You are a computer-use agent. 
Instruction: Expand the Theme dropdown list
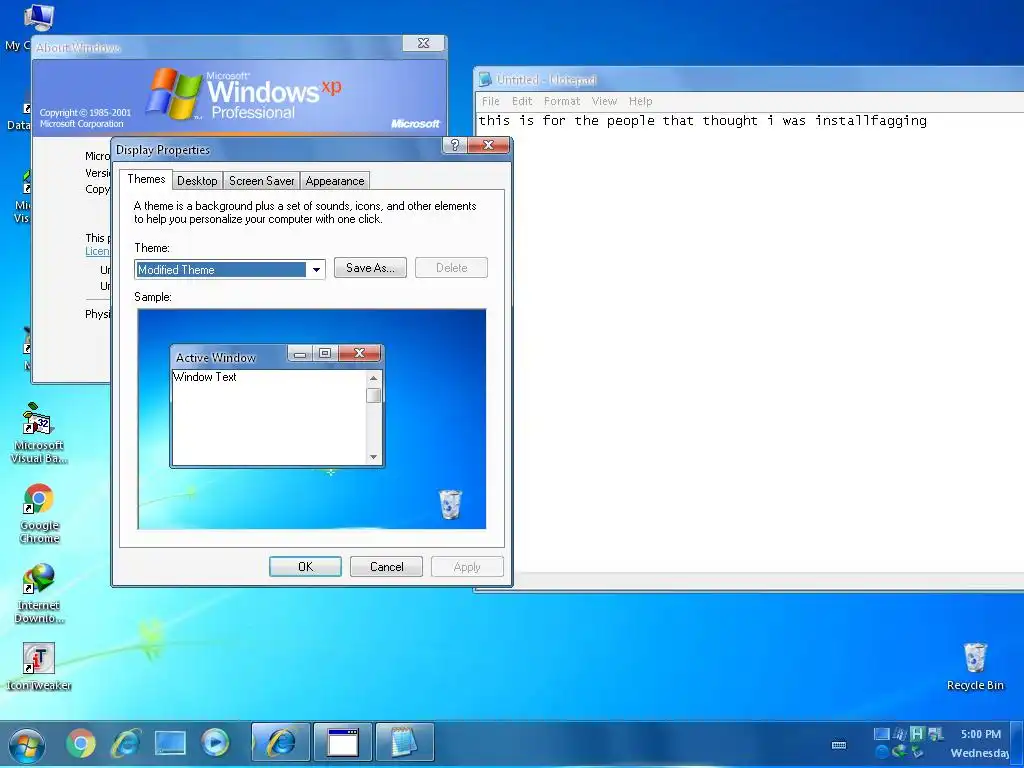click(316, 270)
